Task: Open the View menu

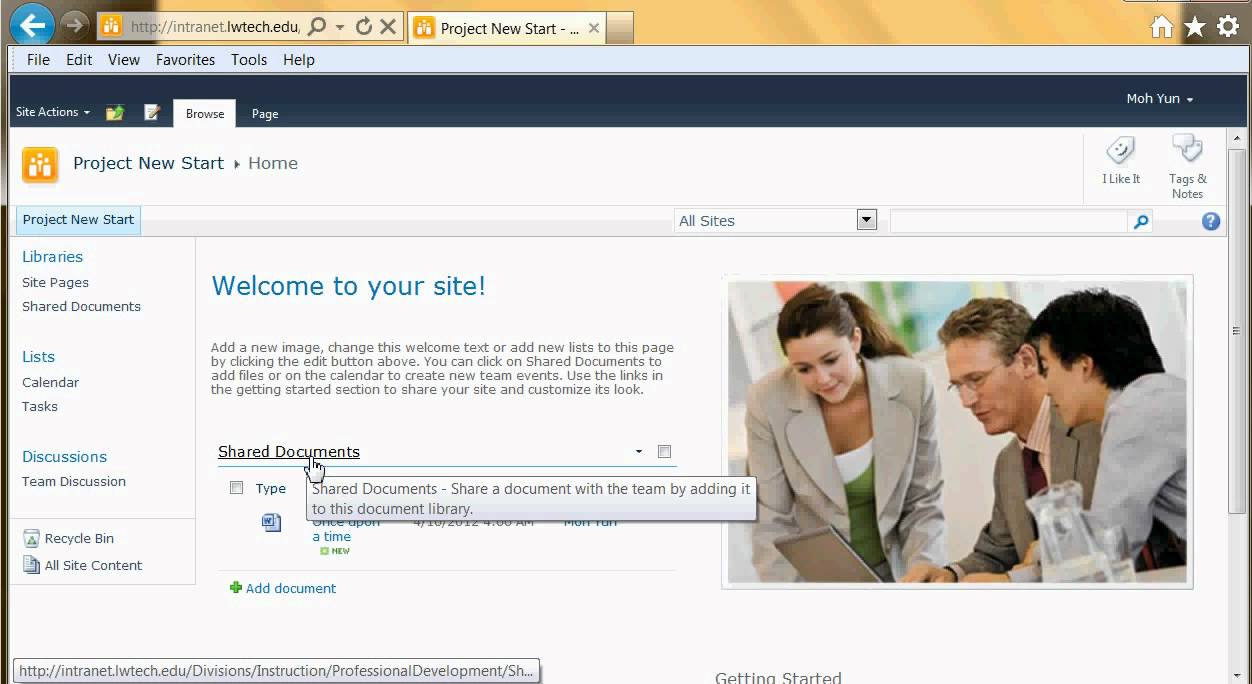Action: coord(124,60)
